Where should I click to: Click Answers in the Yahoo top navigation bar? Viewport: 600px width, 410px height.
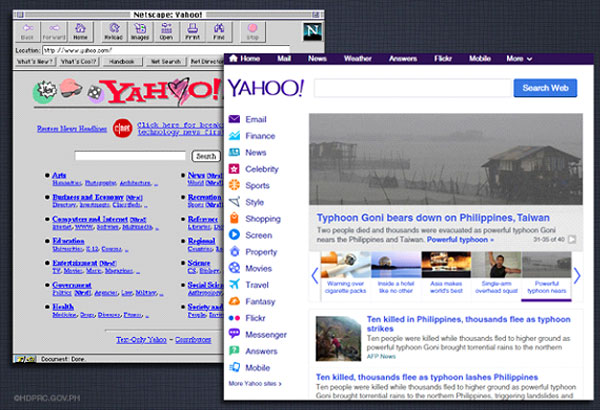click(x=403, y=59)
